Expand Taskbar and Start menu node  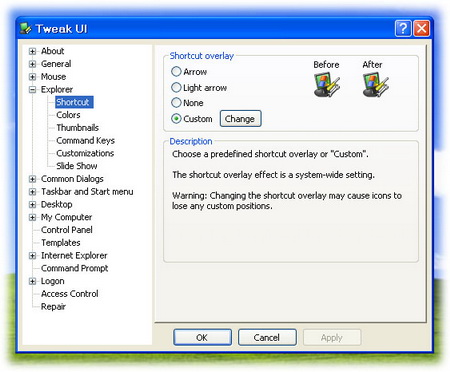tap(32, 192)
